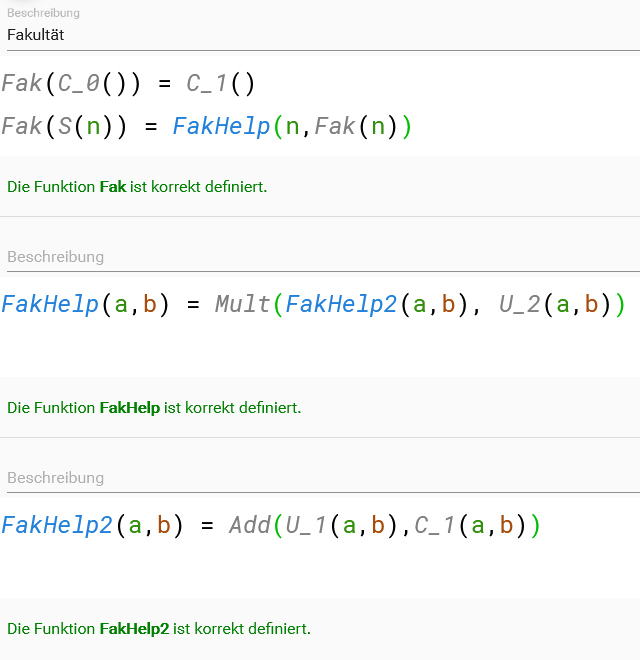Screen dimensions: 640x660
Task: Click the blue FakHelp call in the Fak(S(n)) line
Action: point(221,126)
